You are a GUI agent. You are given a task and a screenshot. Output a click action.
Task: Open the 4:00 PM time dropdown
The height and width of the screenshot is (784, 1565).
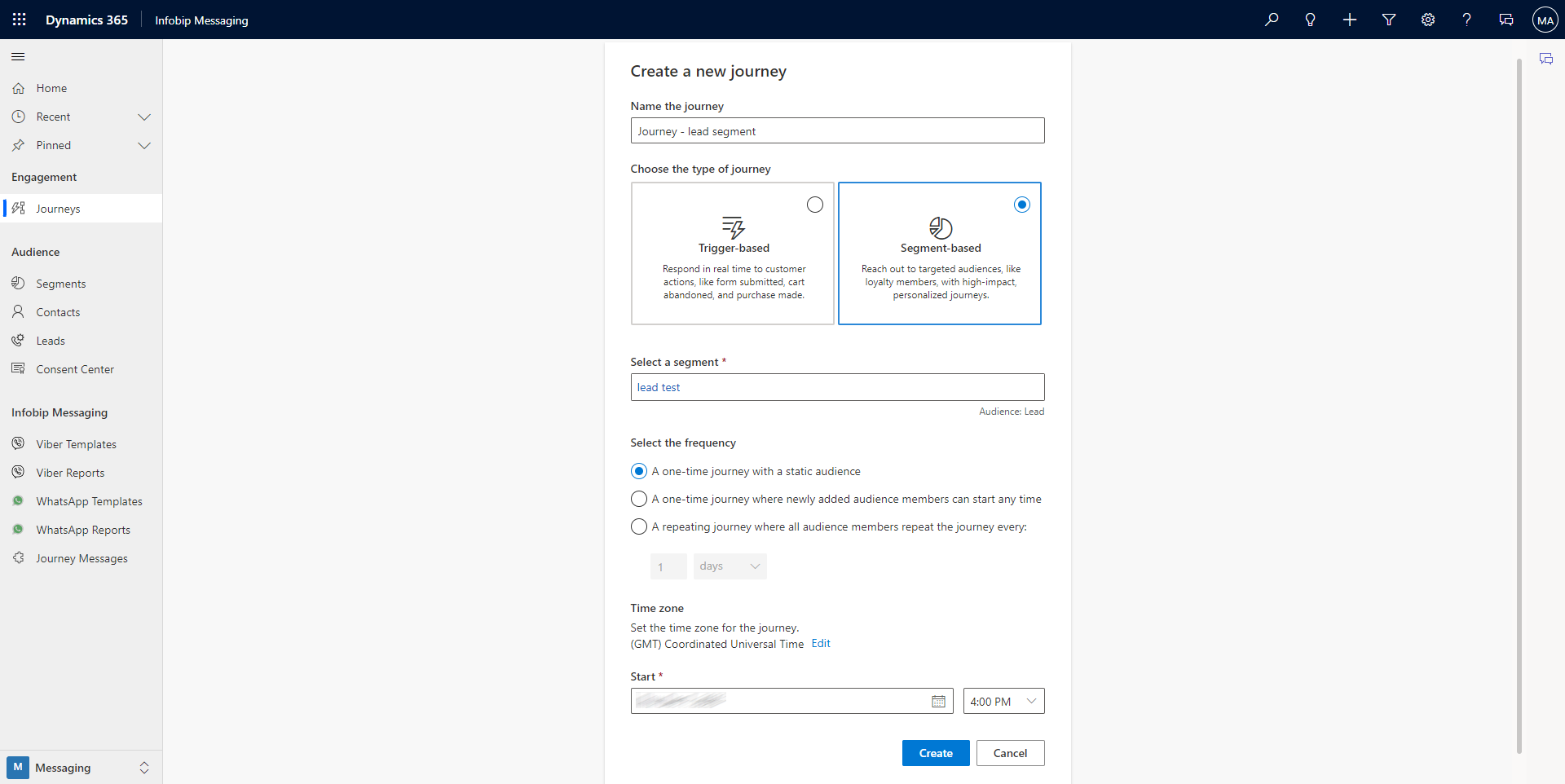(x=1003, y=701)
